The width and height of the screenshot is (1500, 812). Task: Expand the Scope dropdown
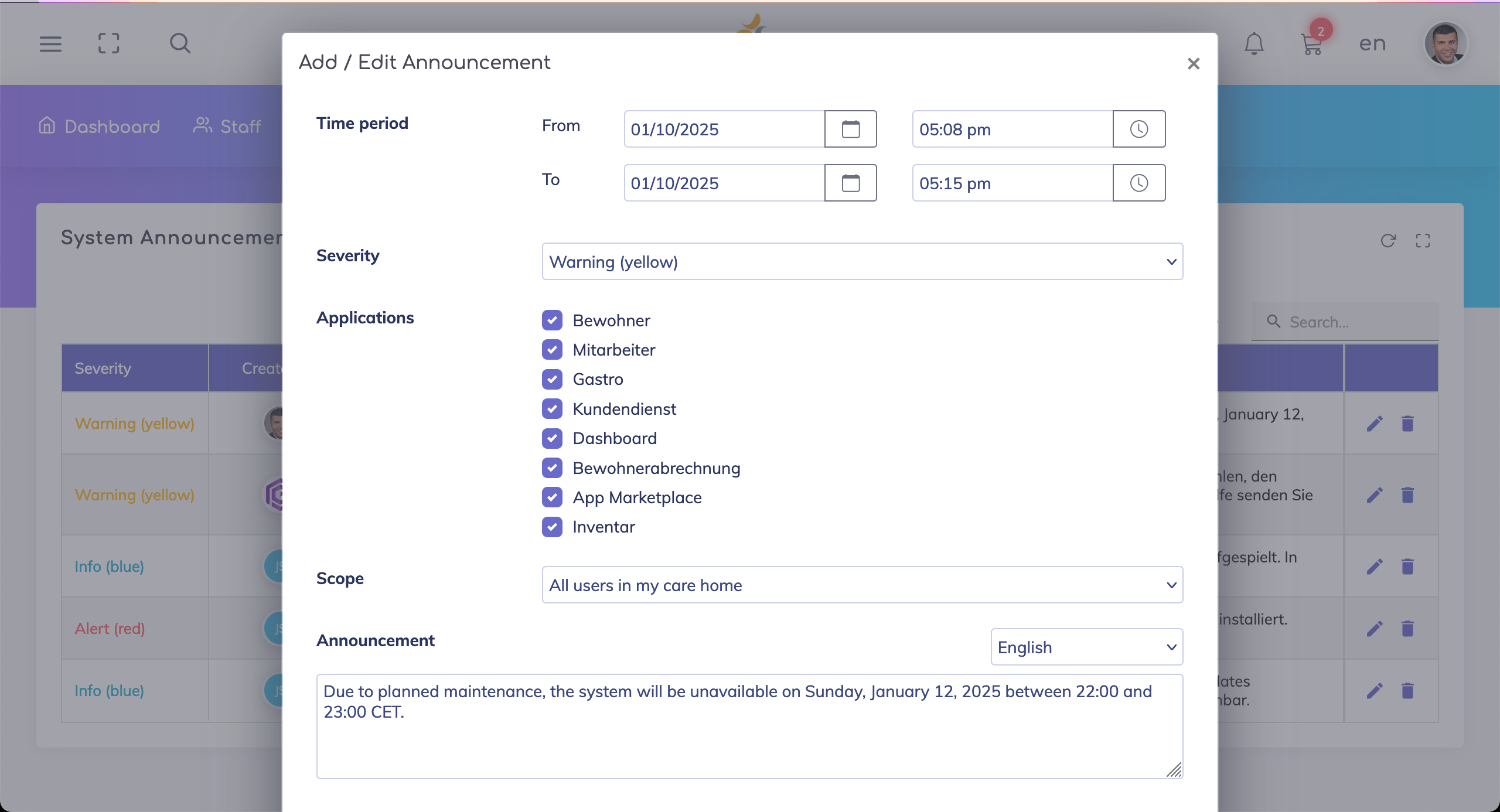pos(862,585)
